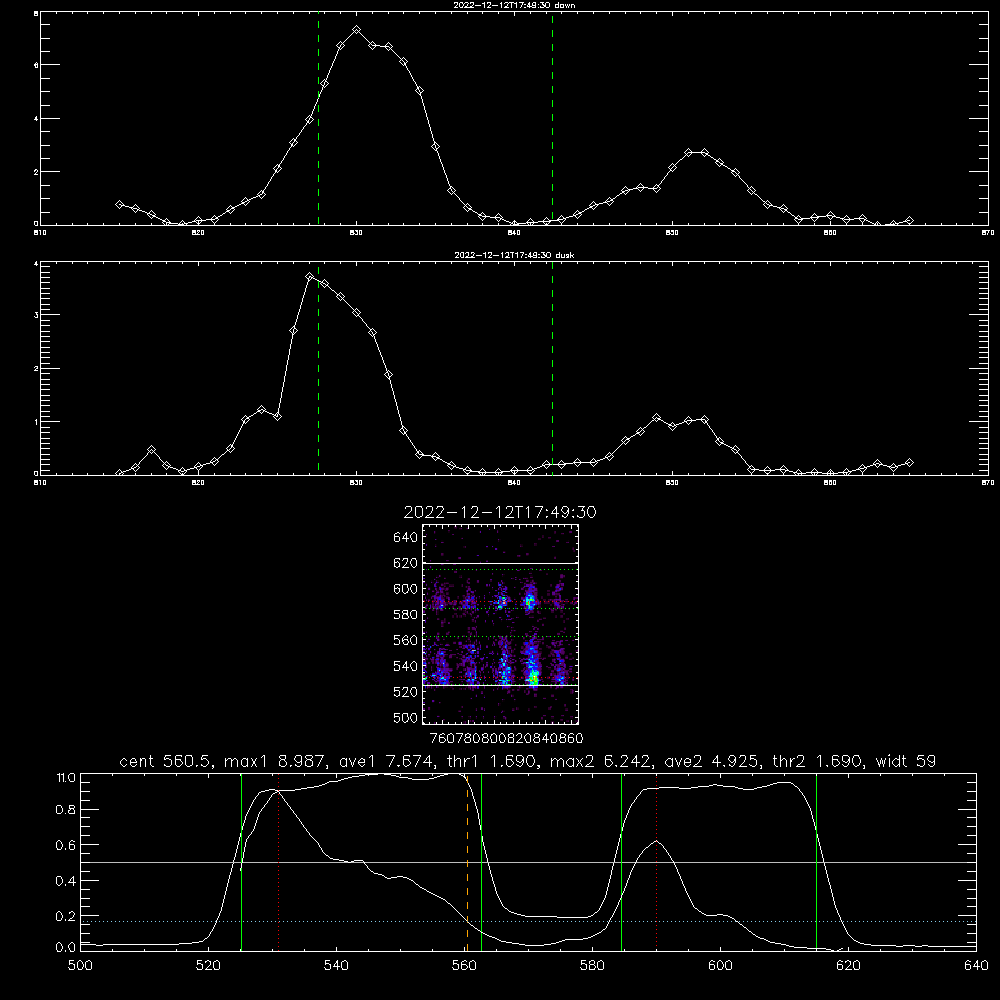Click the dusk curve diamond at small bump near 817

coord(151,450)
